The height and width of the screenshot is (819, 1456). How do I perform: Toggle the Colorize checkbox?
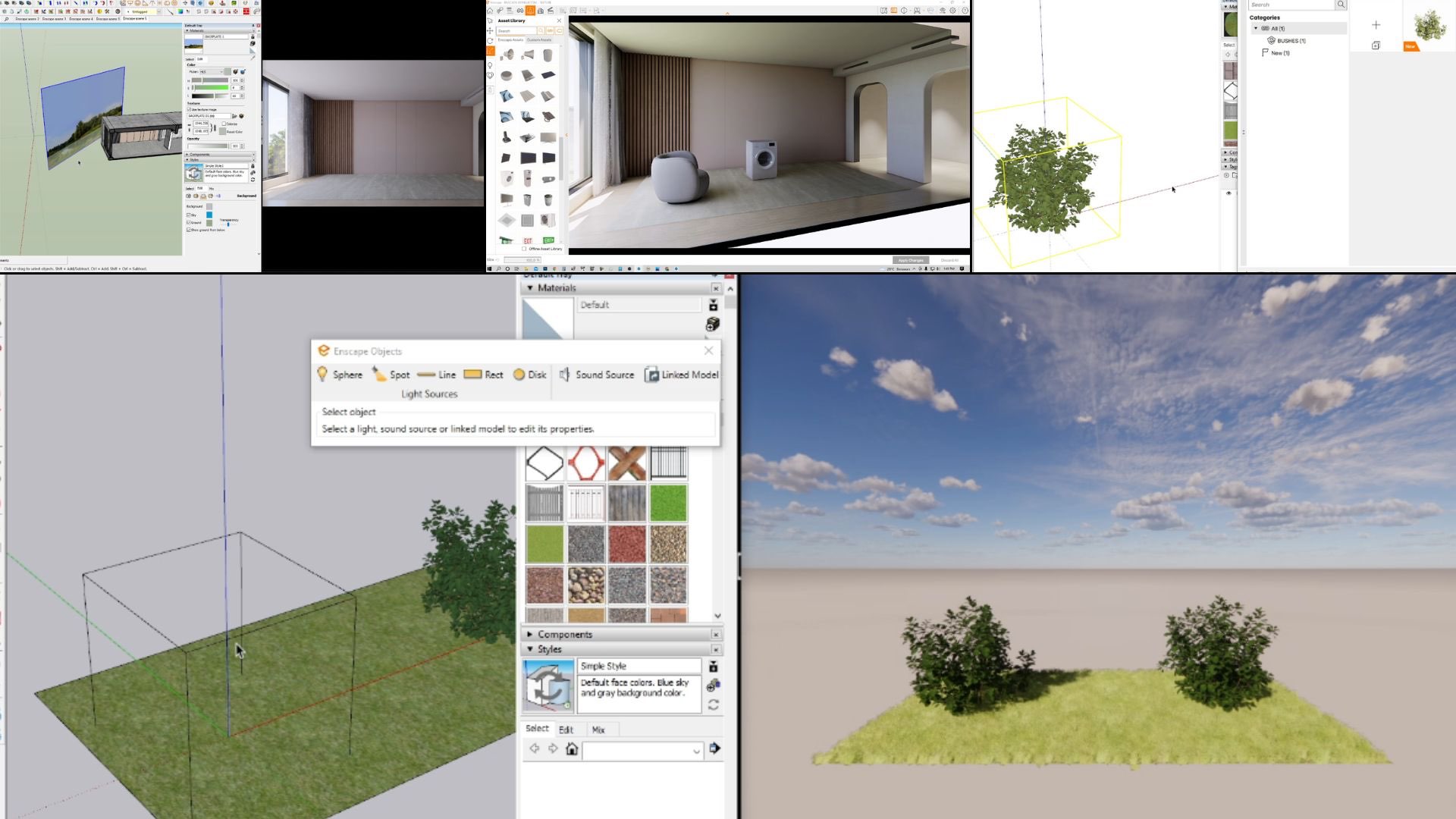pos(224,124)
